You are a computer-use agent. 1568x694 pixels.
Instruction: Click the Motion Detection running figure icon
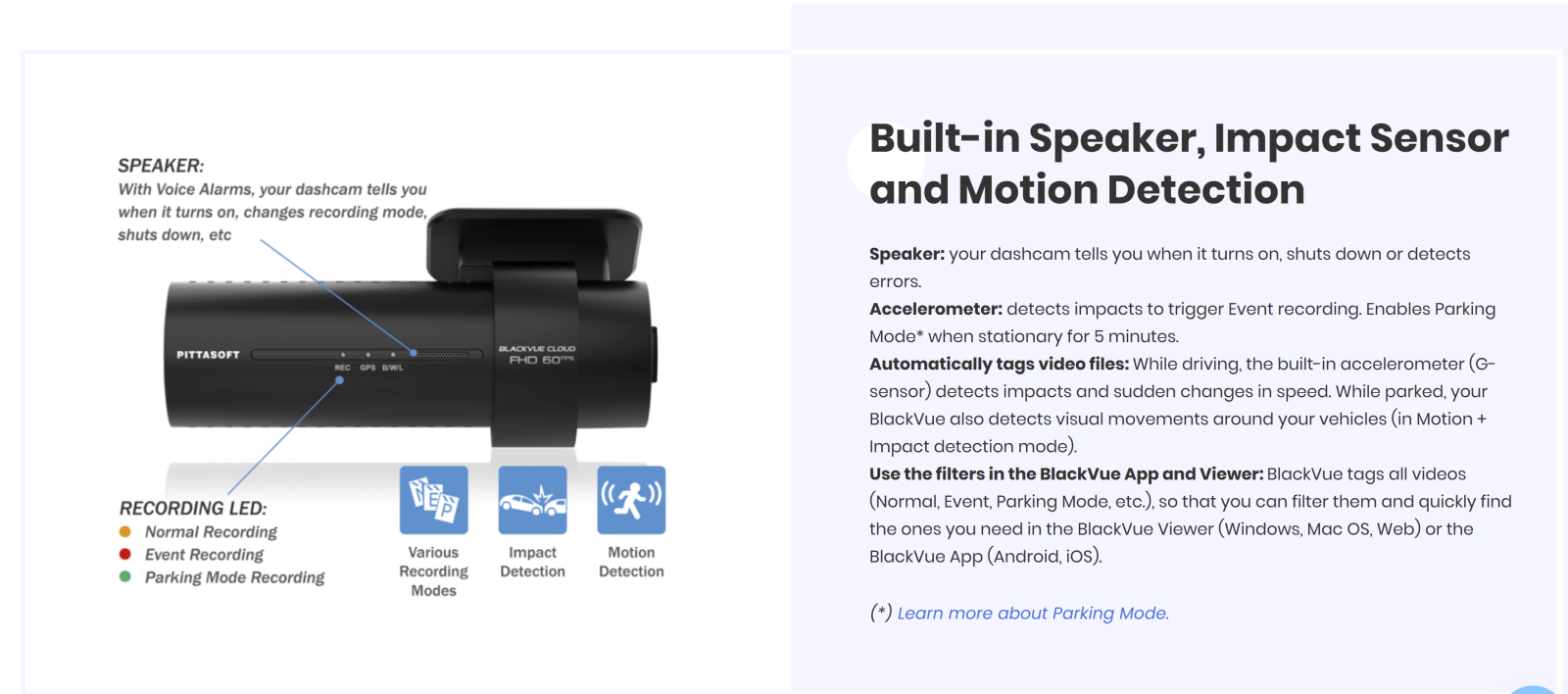[632, 500]
